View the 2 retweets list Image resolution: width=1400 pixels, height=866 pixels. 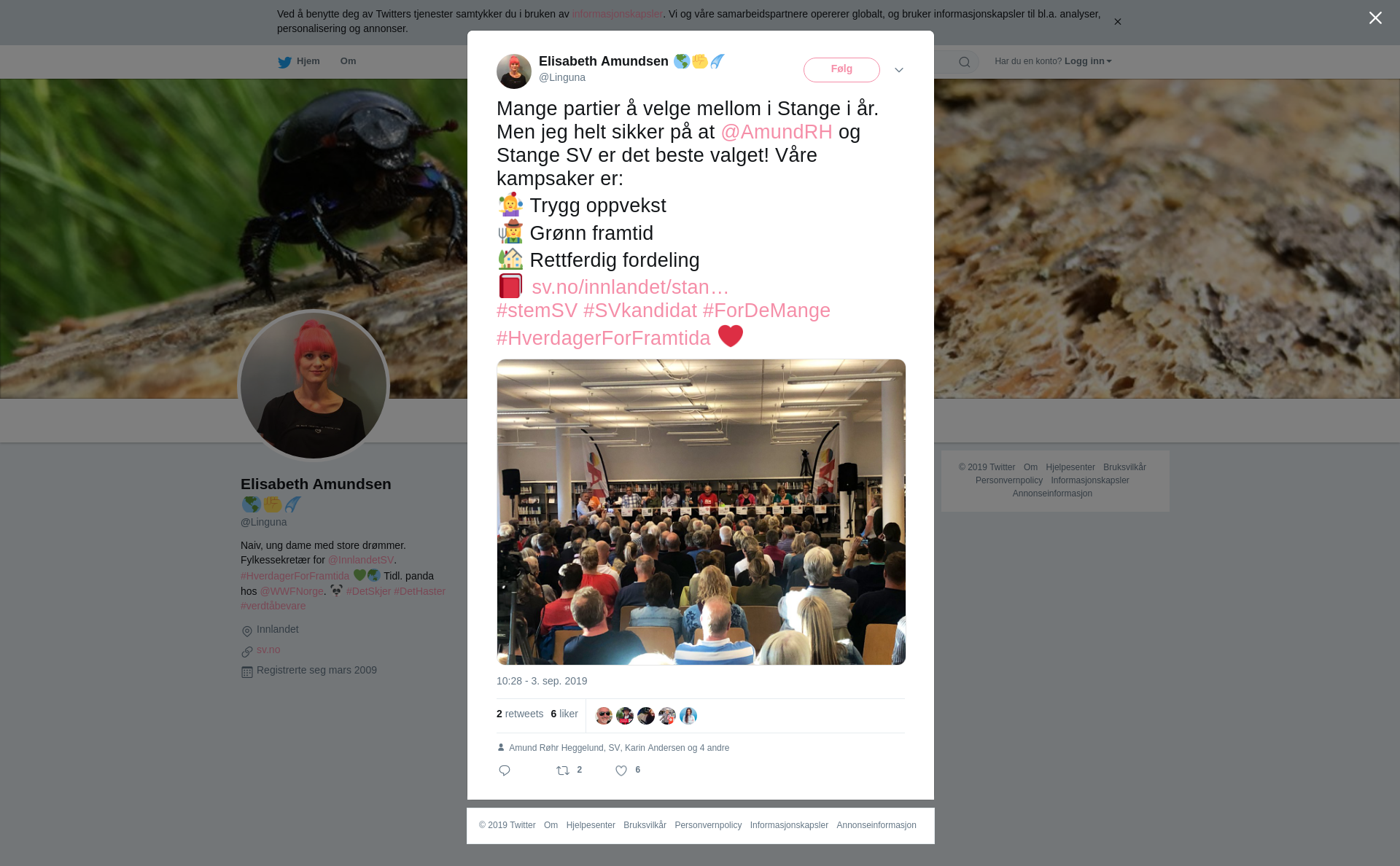coord(520,714)
